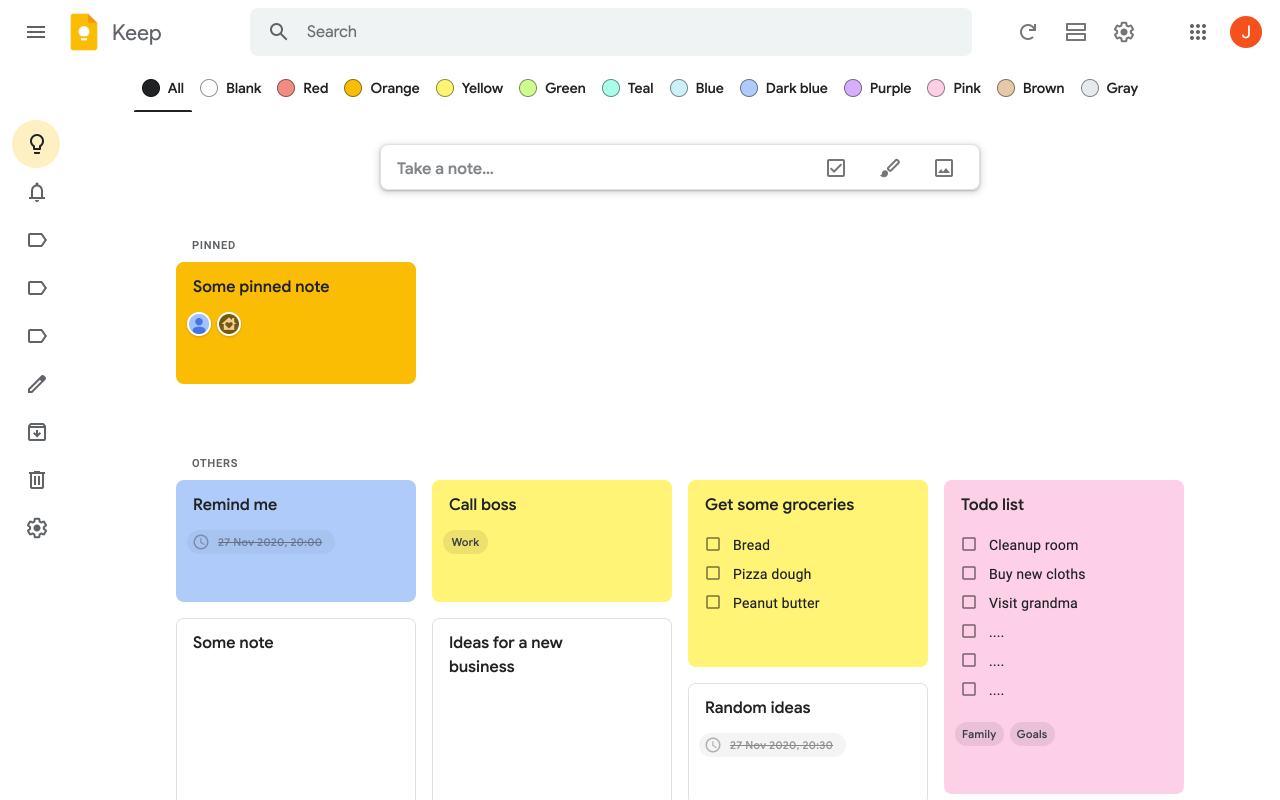Create a new checklist note
1280x800 pixels.
click(836, 167)
